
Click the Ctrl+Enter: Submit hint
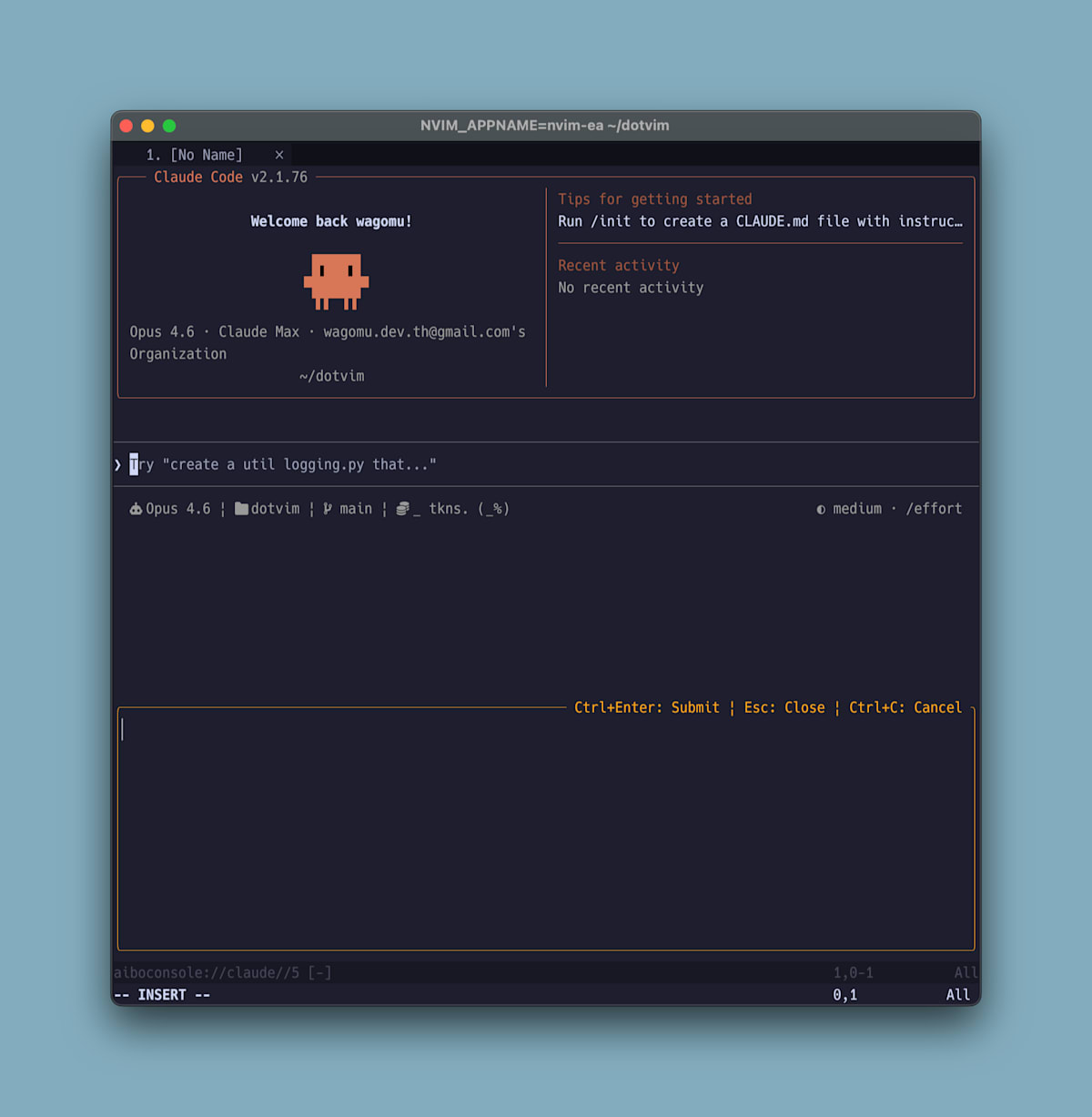tap(647, 707)
